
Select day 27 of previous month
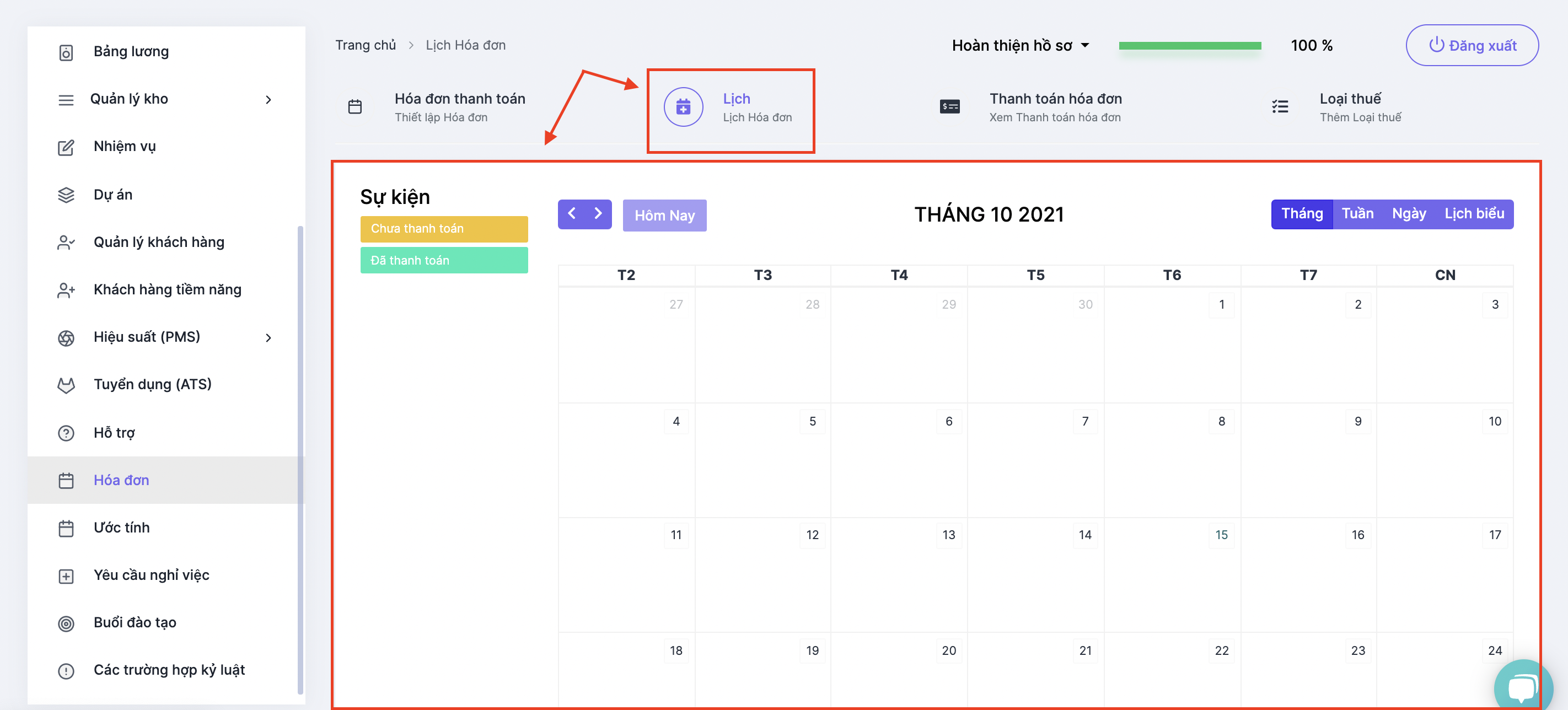(x=675, y=305)
